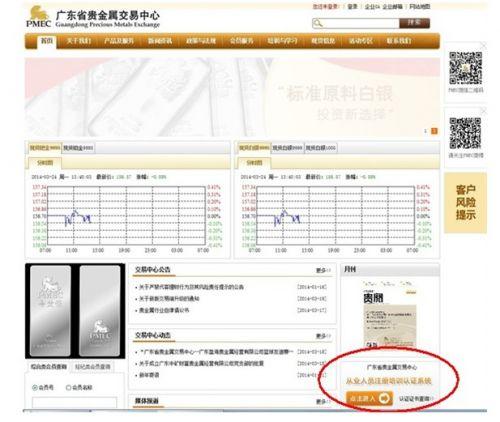Close the lower QR code panel
500x422 pixels.
483,111
